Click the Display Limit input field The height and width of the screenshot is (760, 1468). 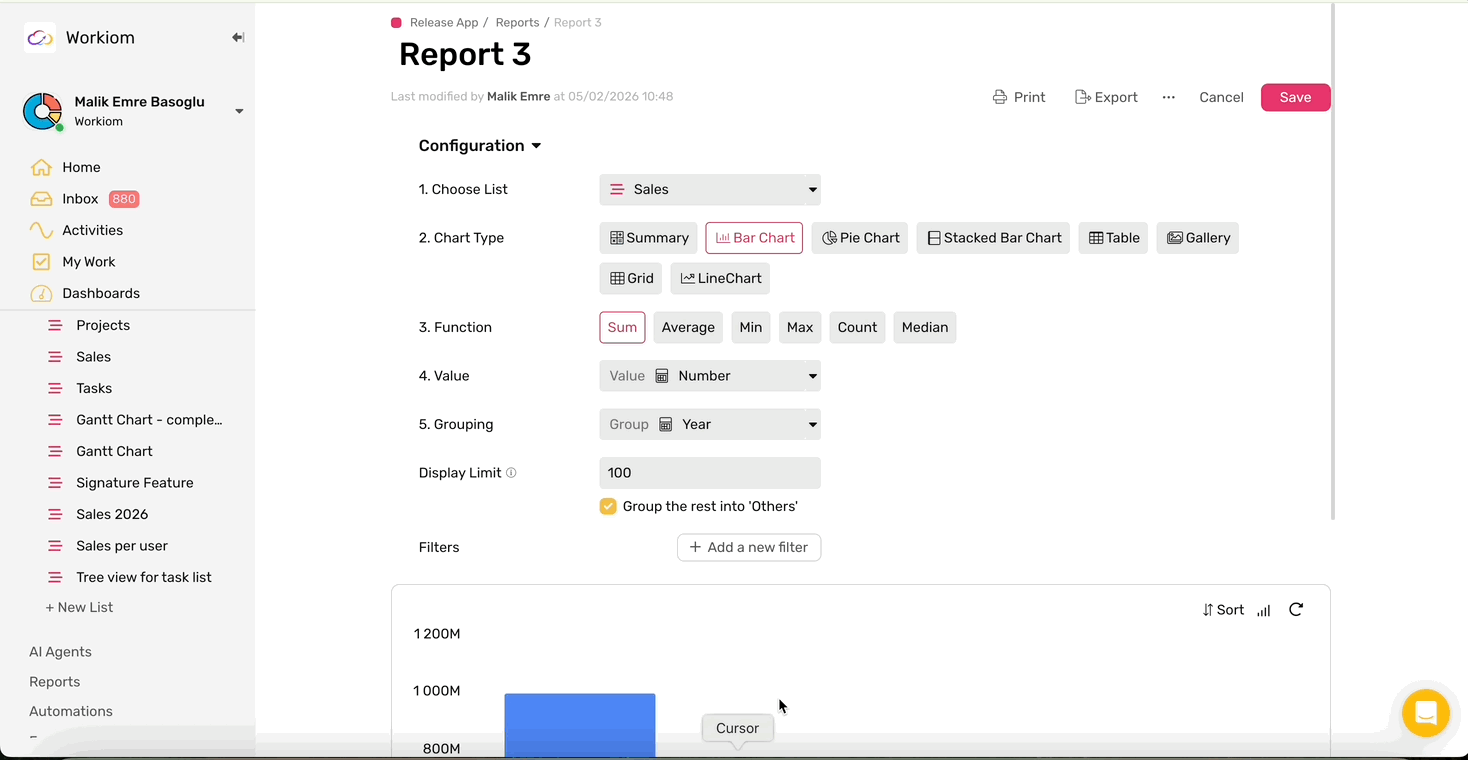(x=710, y=473)
